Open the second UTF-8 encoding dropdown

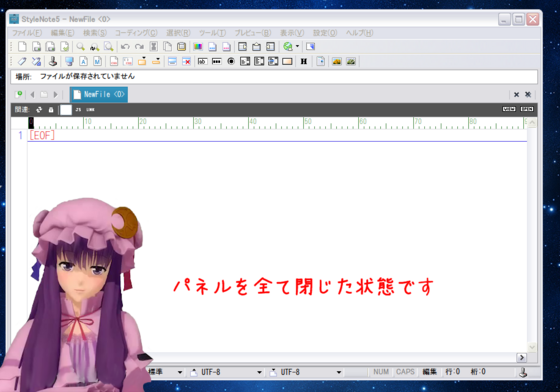[x=339, y=372]
